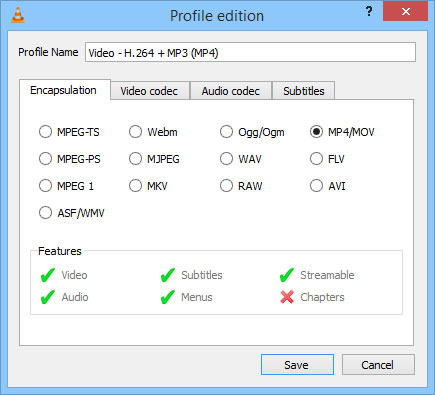Click the Audio feature label
Image resolution: width=435 pixels, height=395 pixels.
pyautogui.click(x=75, y=297)
